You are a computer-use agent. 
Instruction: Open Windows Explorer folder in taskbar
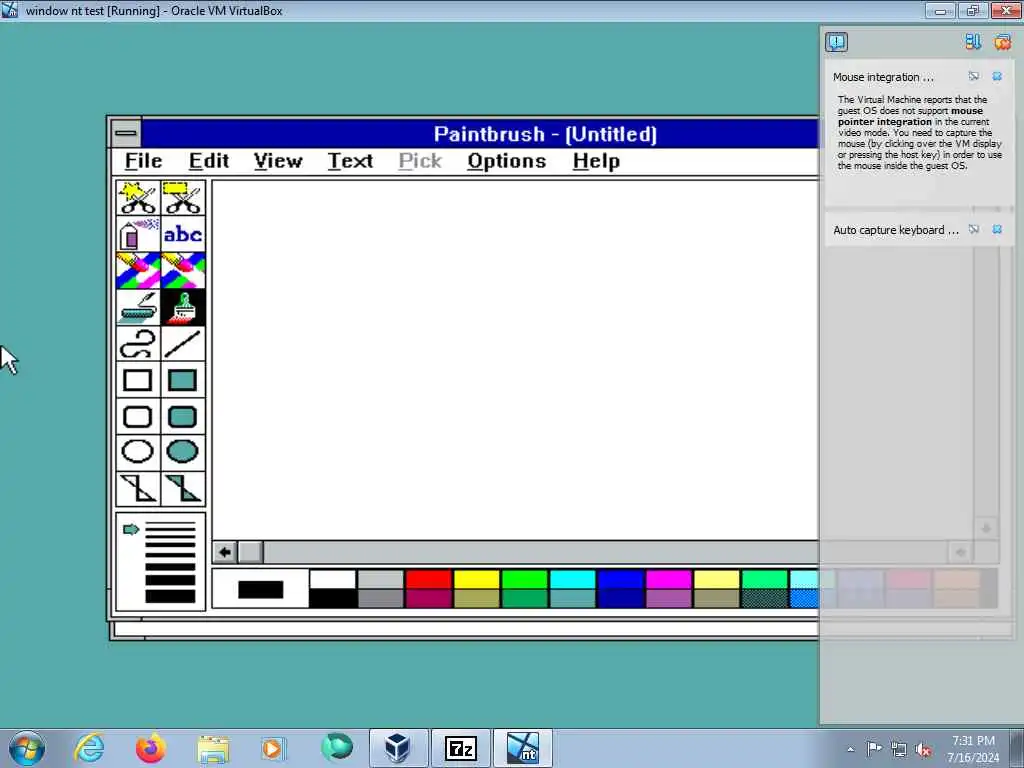coord(213,749)
